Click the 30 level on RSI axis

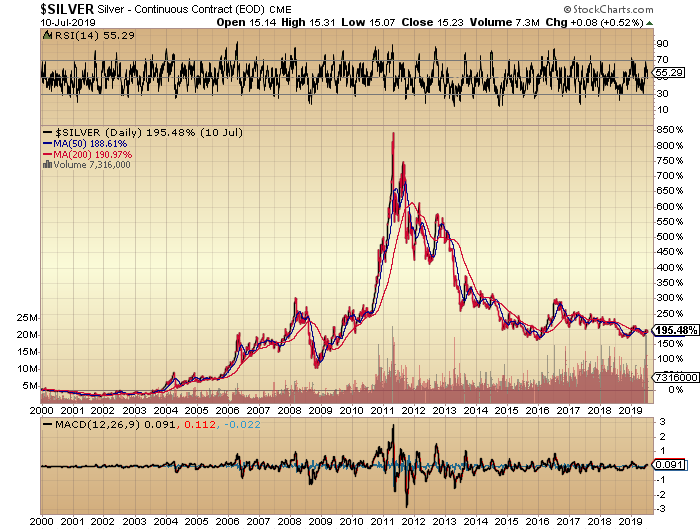click(x=662, y=94)
